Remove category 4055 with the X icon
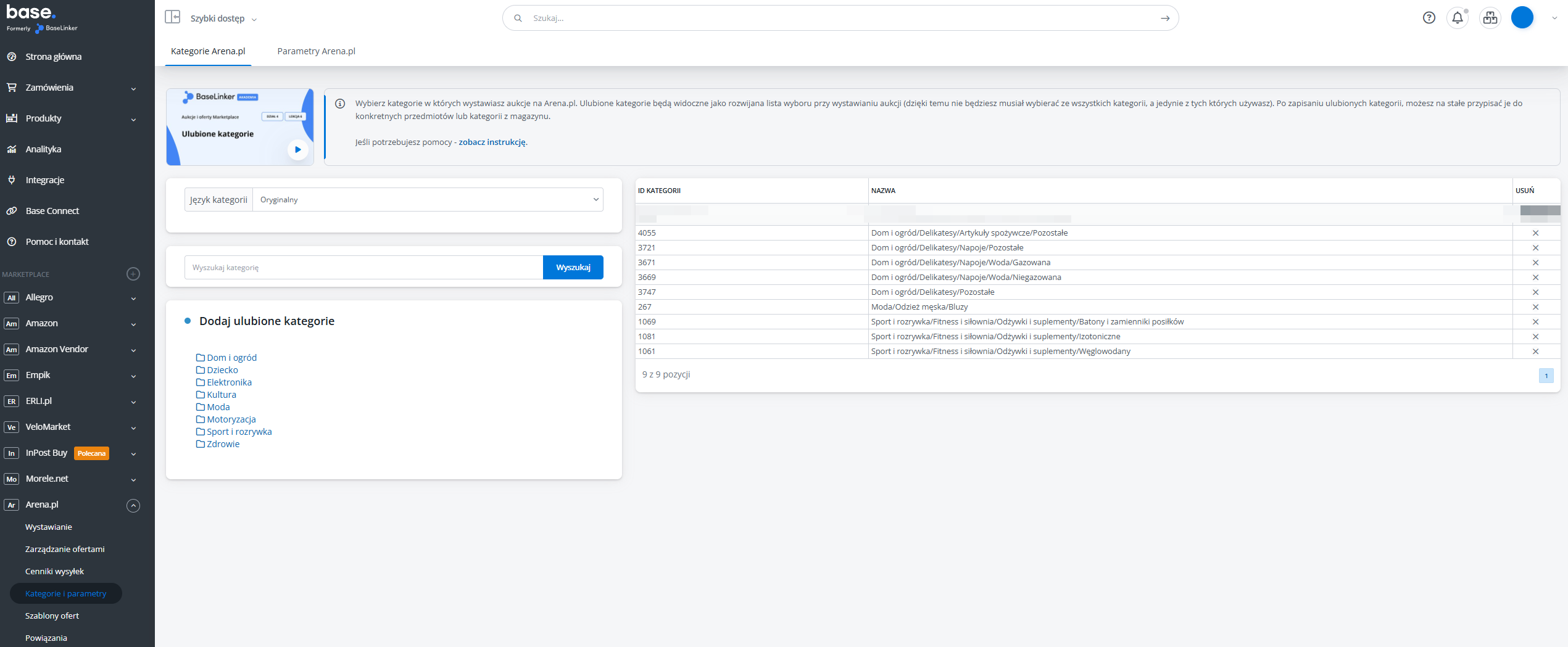This screenshot has width=1568, height=647. pos(1535,233)
